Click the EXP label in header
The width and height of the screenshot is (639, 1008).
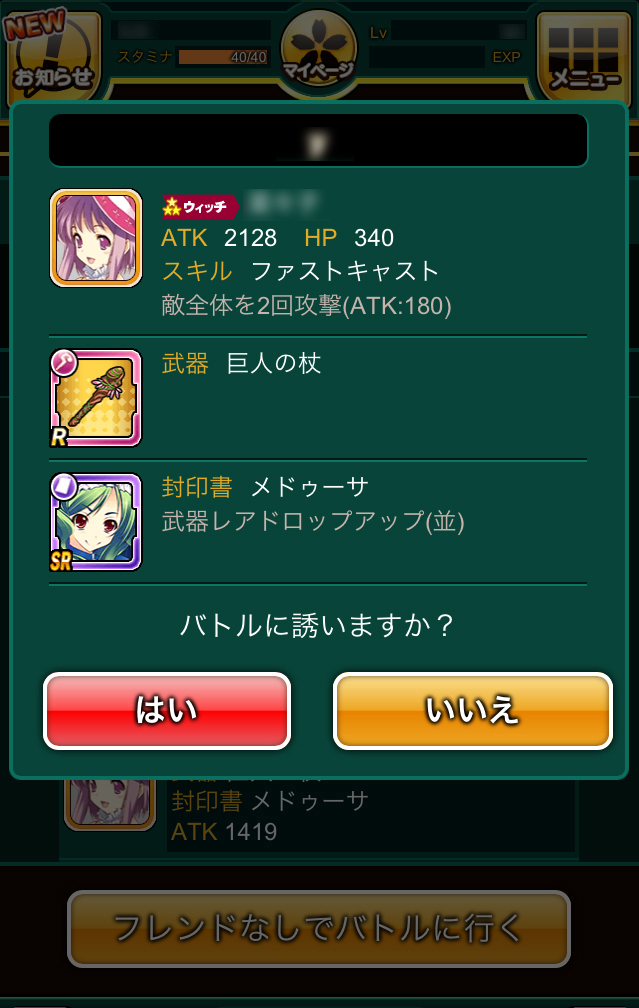click(x=507, y=57)
